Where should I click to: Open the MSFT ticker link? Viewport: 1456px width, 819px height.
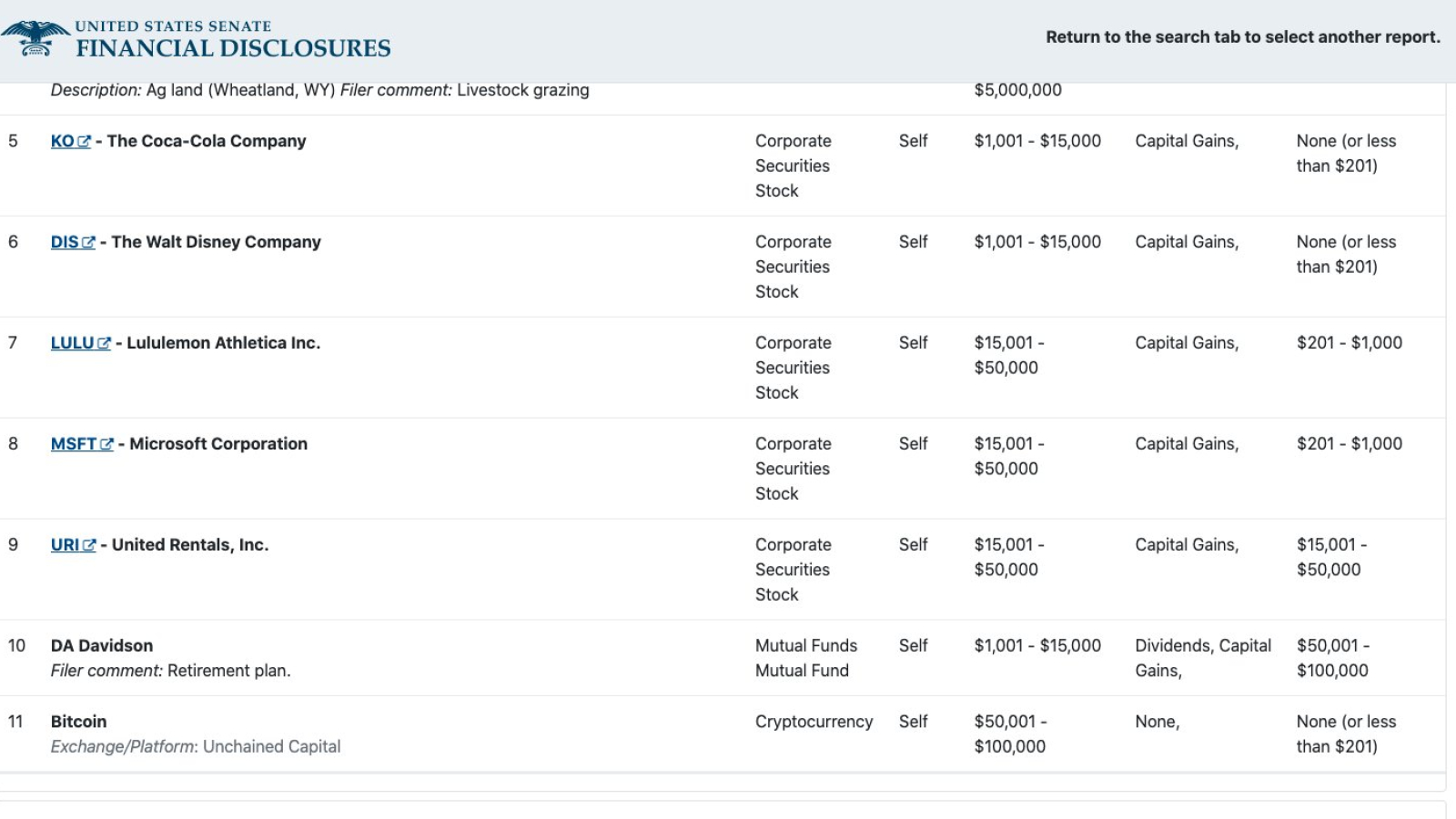tap(74, 444)
